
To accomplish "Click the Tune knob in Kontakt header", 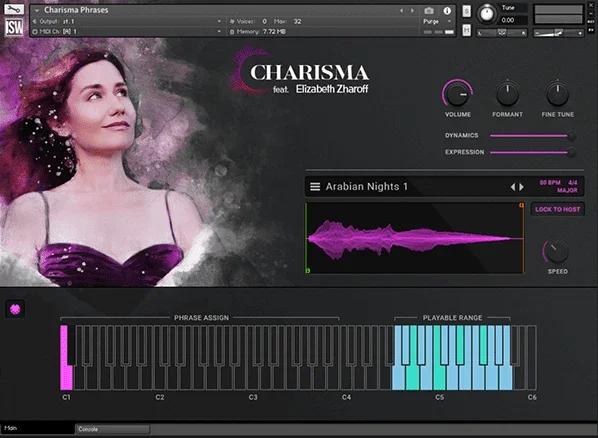I will click(x=487, y=14).
